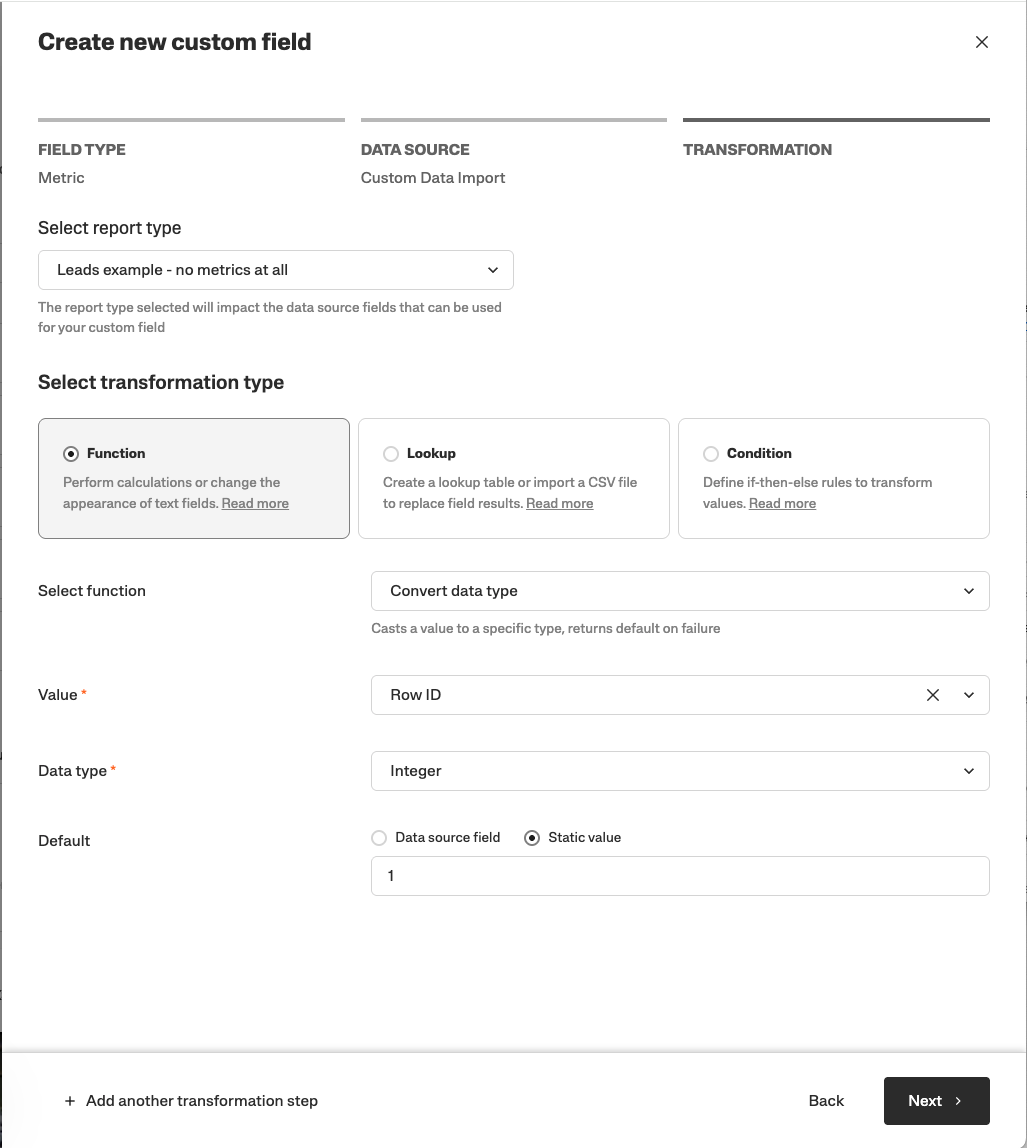The width and height of the screenshot is (1027, 1148).
Task: Click Read more in the Lookup card
Action: [559, 503]
